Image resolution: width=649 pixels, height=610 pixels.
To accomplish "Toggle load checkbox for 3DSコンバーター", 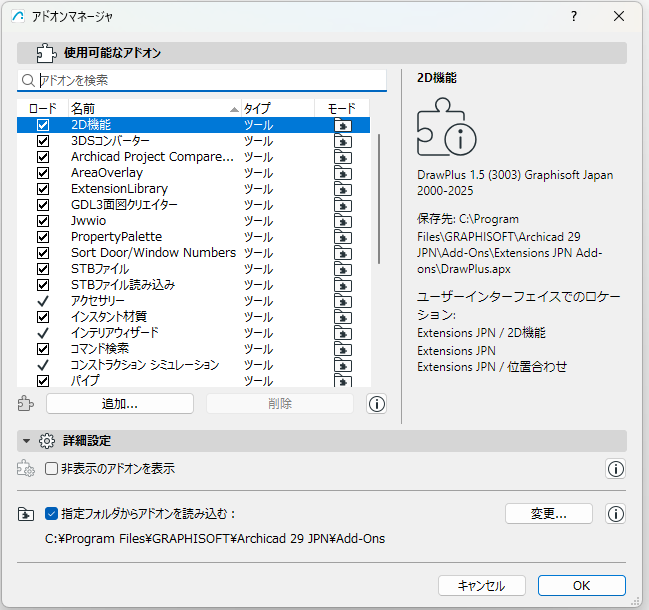I will [x=43, y=141].
